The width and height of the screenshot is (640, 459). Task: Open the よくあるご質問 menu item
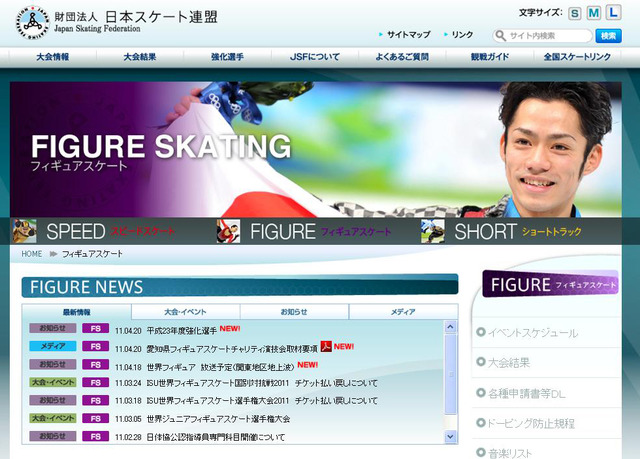point(402,57)
